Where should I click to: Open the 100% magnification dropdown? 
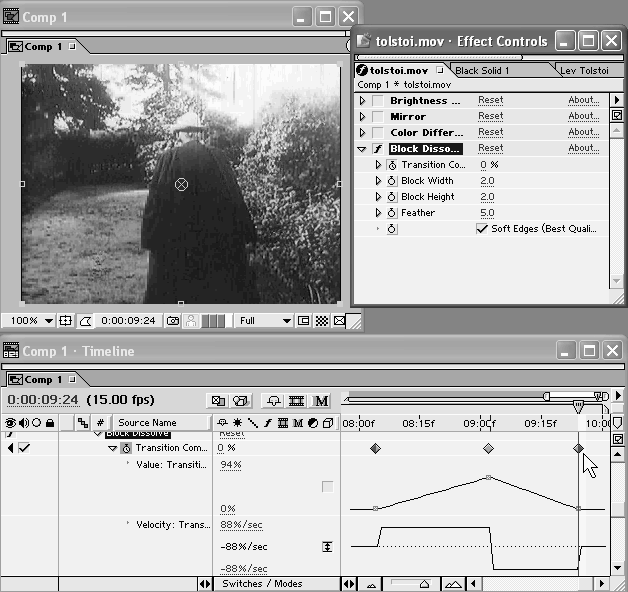point(47,321)
